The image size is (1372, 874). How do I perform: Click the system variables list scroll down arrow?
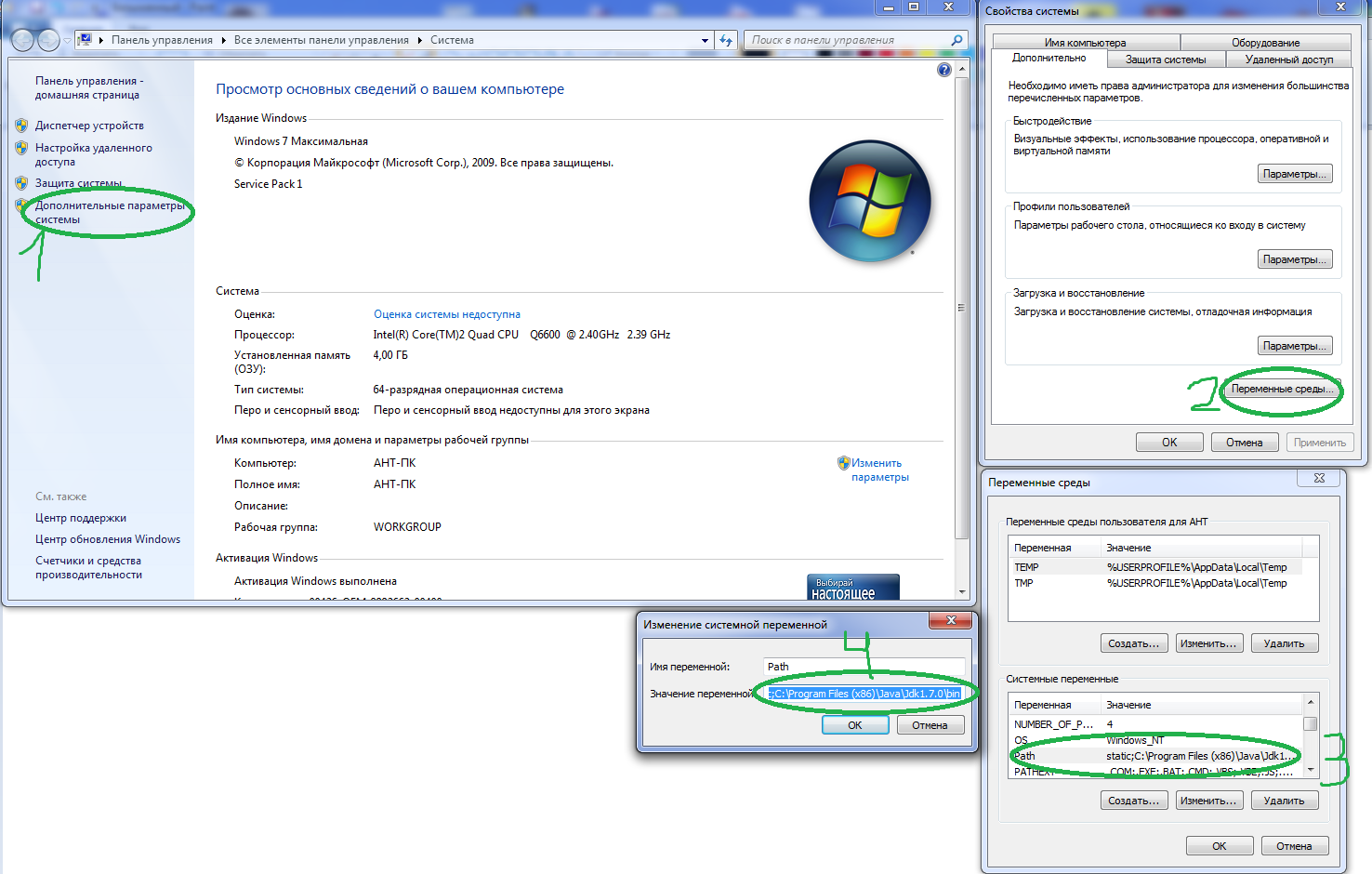click(1311, 770)
